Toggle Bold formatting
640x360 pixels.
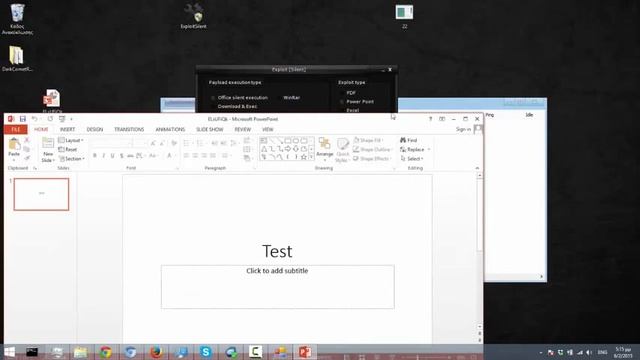(95, 156)
